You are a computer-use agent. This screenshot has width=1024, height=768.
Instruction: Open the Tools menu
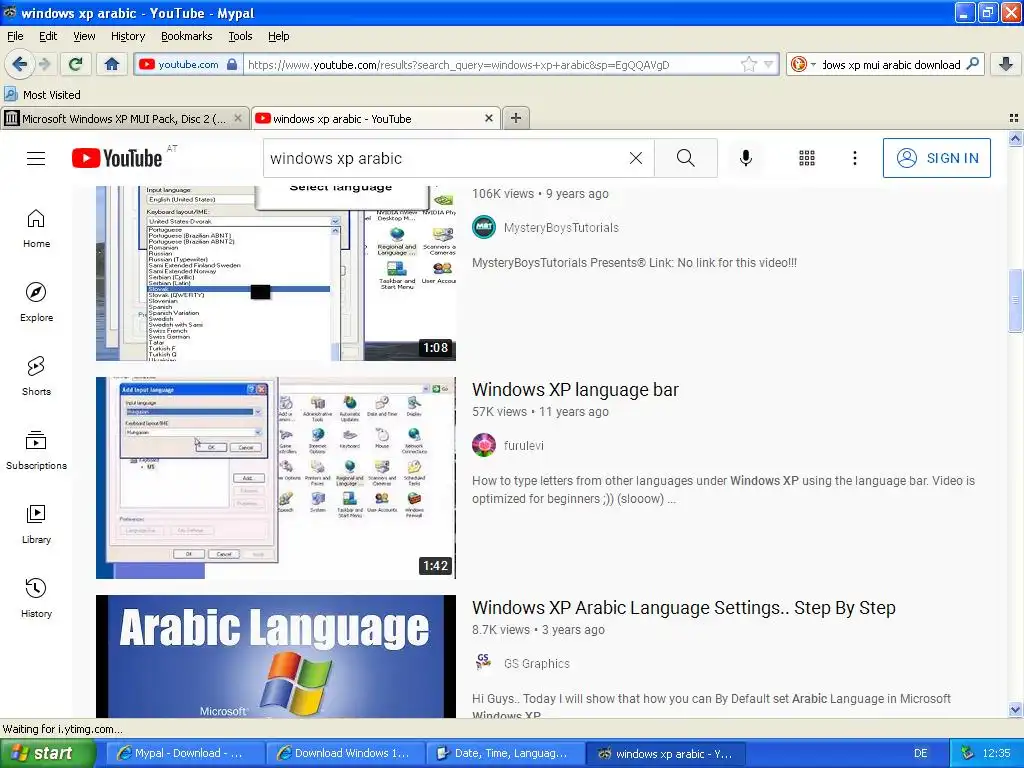coord(240,37)
